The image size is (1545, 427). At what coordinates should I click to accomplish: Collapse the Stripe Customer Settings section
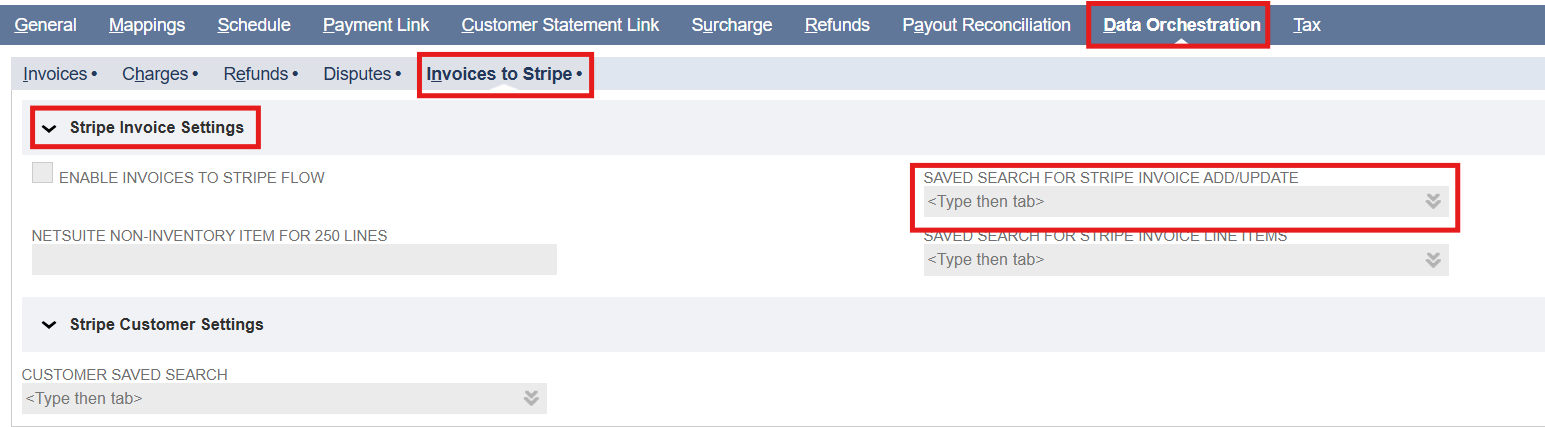48,325
